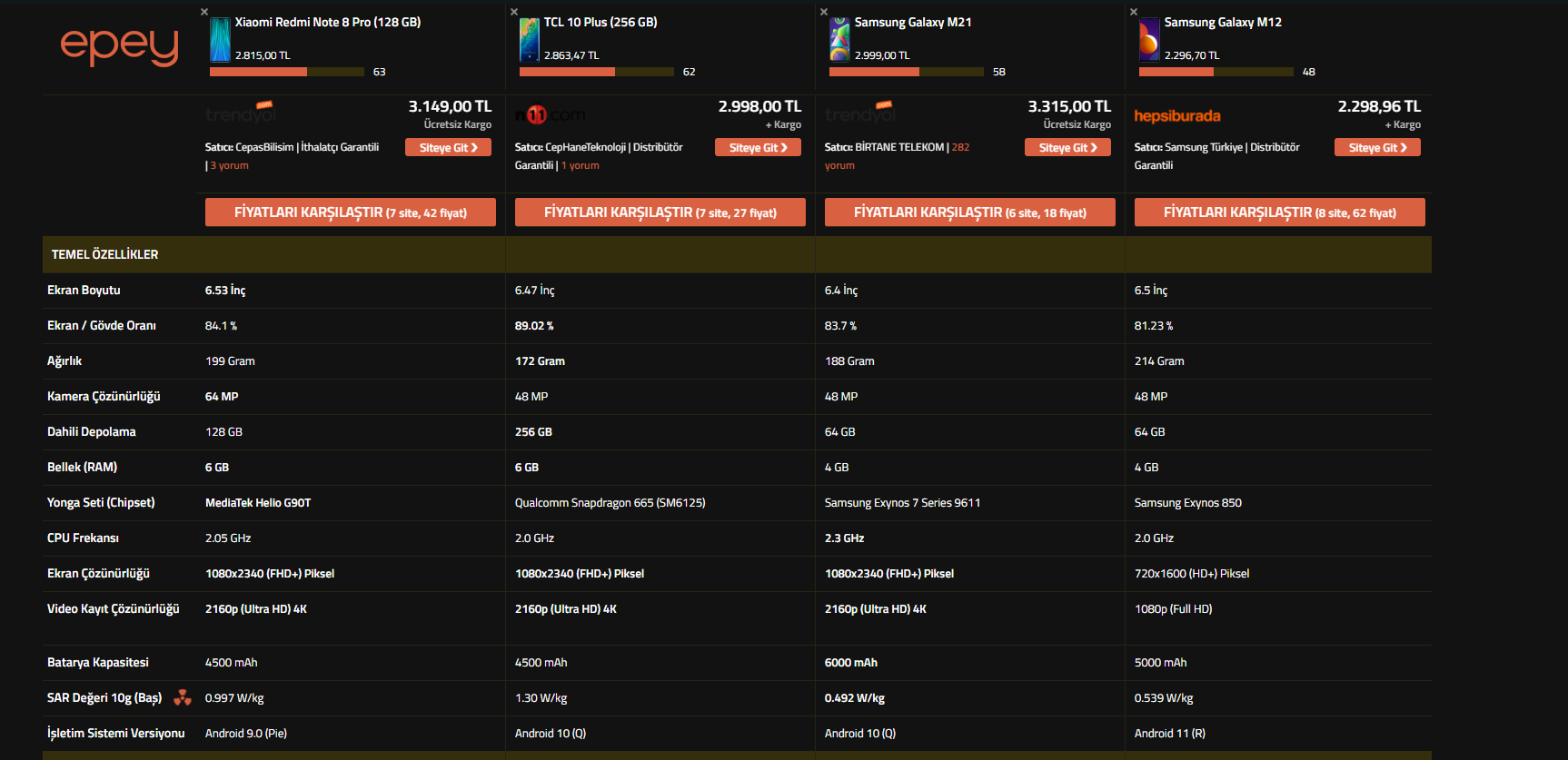Screen dimensions: 1568x760
Task: Click the 'Samsung Exynos 7 Series 9611' value
Action: pos(903,502)
